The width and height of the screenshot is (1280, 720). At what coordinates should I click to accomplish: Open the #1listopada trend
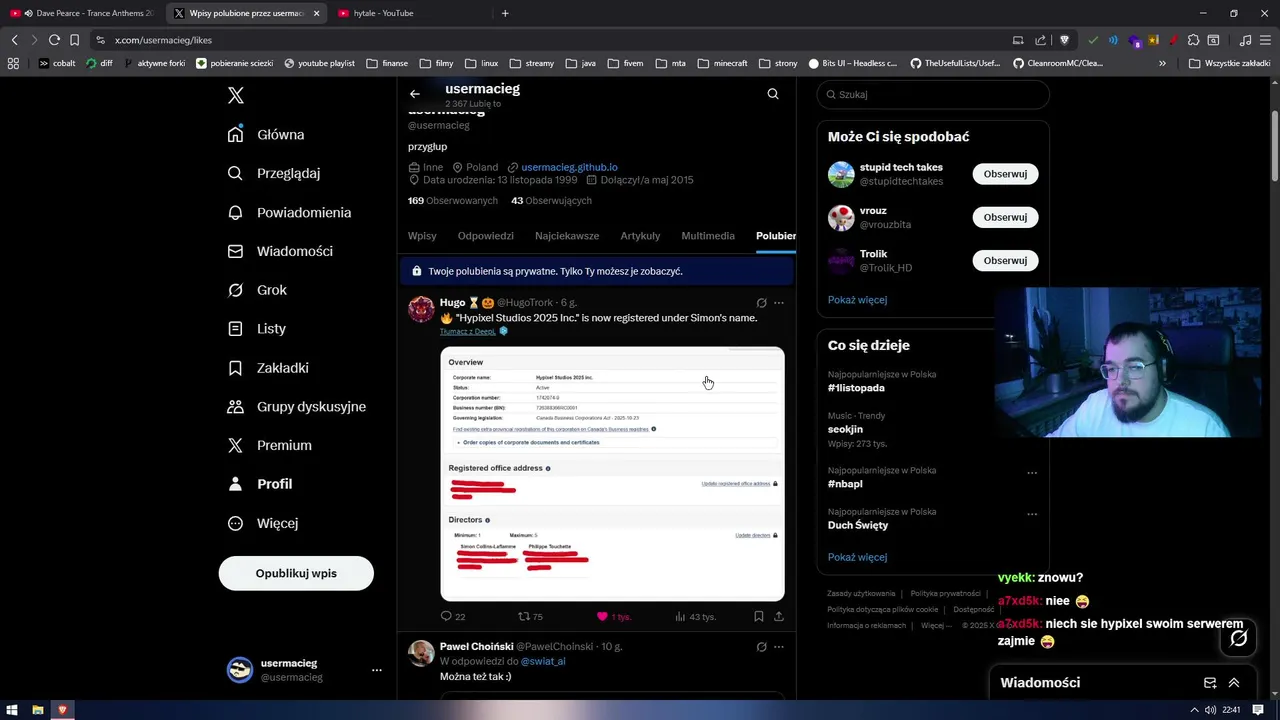(856, 388)
